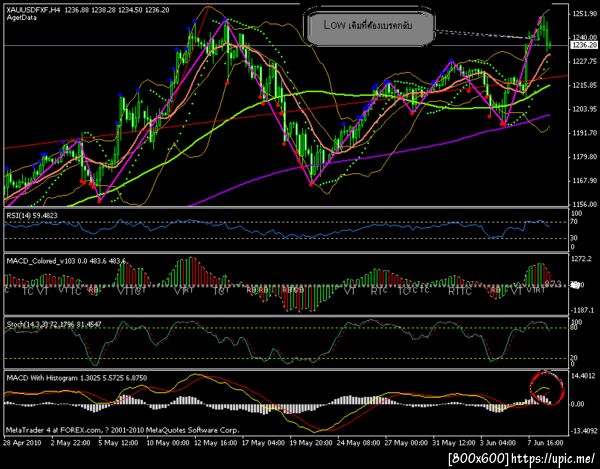This screenshot has height=469, width=600.
Task: Click the 70 level on RSI axis
Action: coord(574,222)
